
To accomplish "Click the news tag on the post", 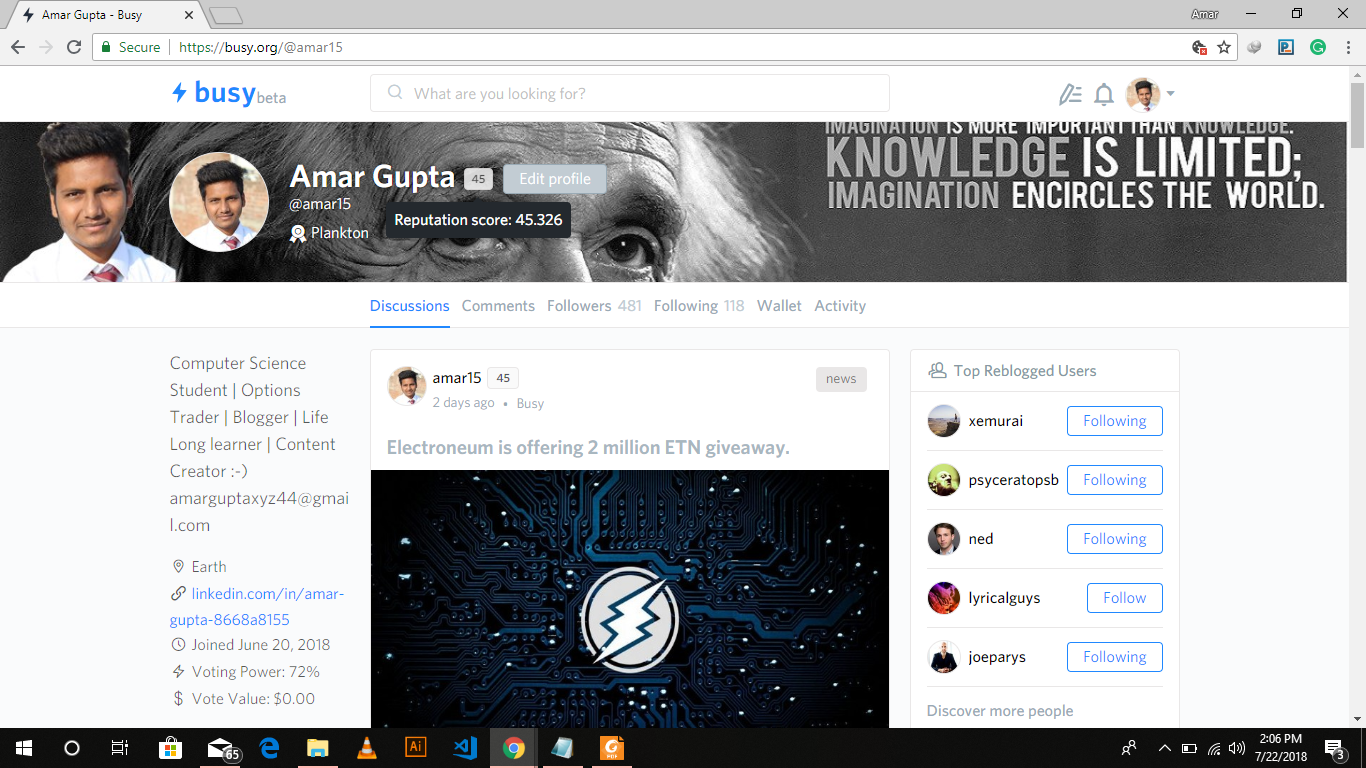I will point(841,379).
